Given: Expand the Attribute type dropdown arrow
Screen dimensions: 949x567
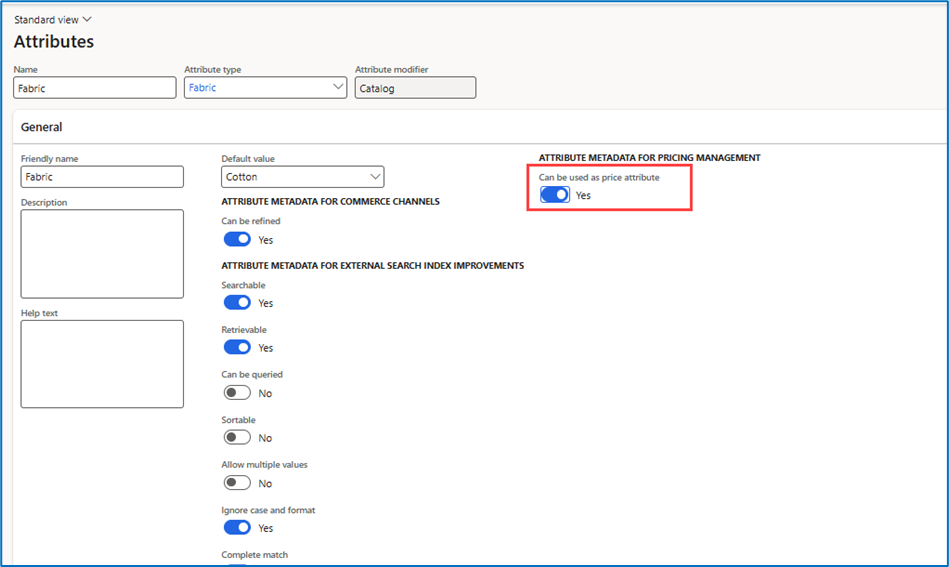Looking at the screenshot, I should tap(337, 88).
